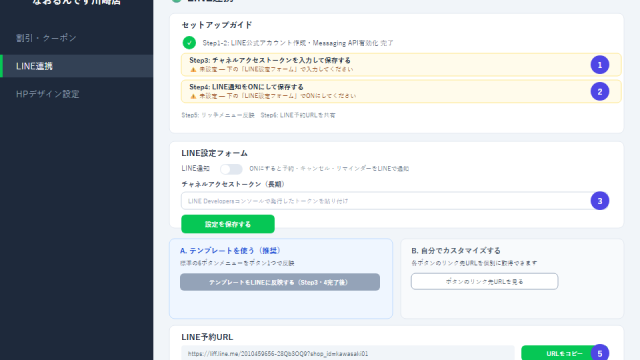Click ボタンのリンク先URLを見る button
The width and height of the screenshot is (640, 360).
click(484, 282)
